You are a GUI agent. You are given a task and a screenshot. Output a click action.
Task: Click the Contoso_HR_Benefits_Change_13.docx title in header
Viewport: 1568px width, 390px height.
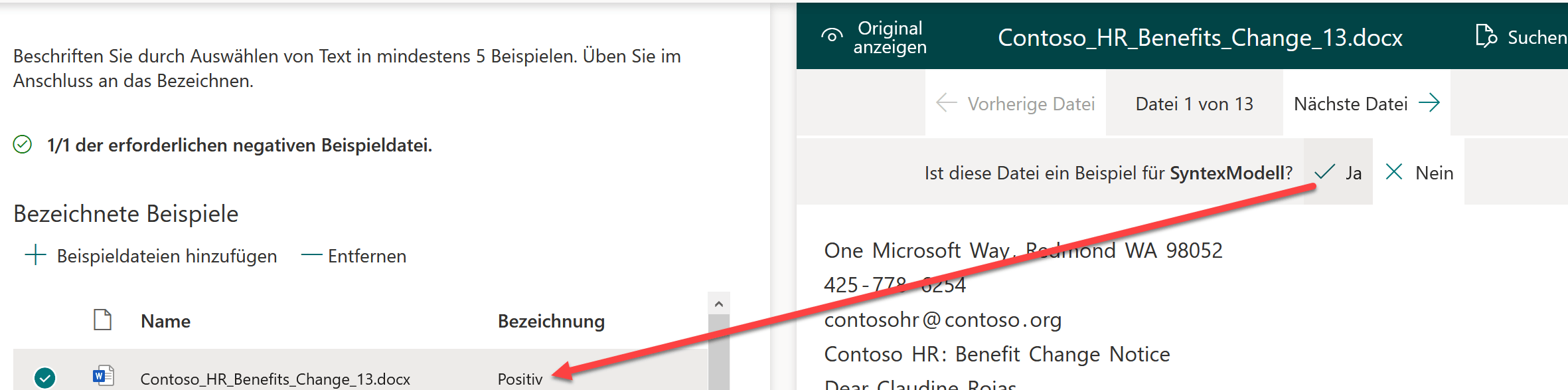pos(1200,37)
